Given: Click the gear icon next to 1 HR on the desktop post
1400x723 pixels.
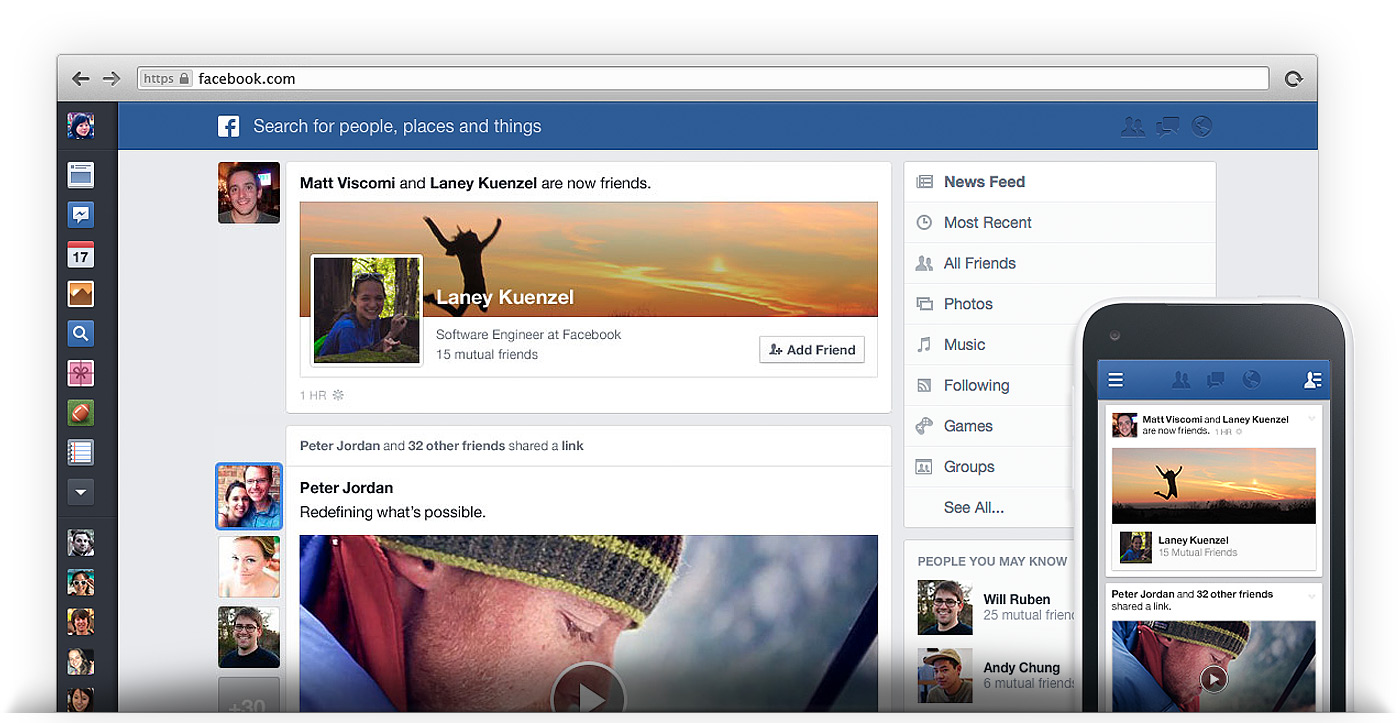Looking at the screenshot, I should pos(338,395).
